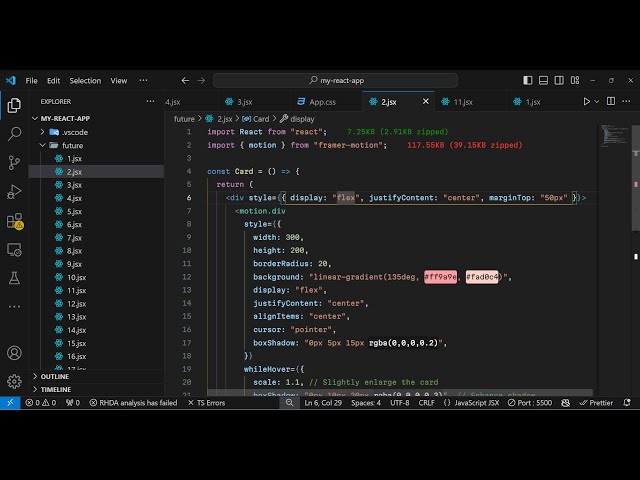Open the Testing flask icon view
The height and width of the screenshot is (480, 640).
click(14, 277)
